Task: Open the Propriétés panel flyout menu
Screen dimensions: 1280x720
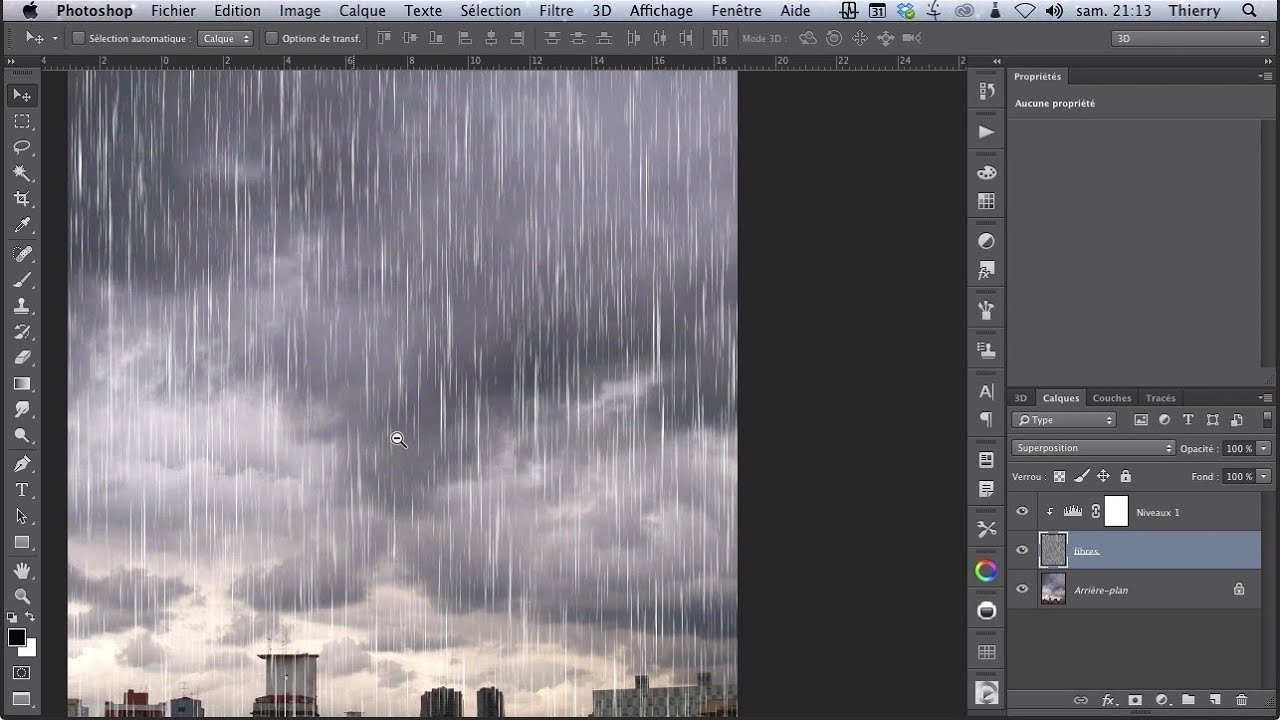Action: point(1266,76)
